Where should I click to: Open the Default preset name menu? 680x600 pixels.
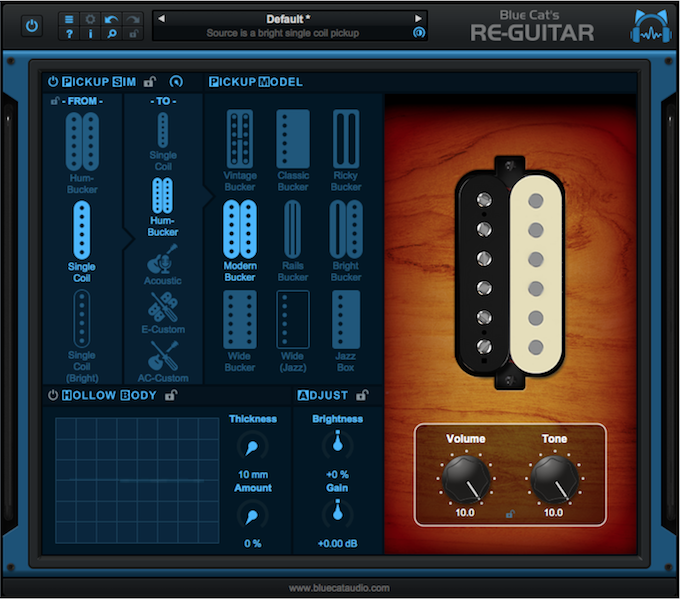point(288,19)
